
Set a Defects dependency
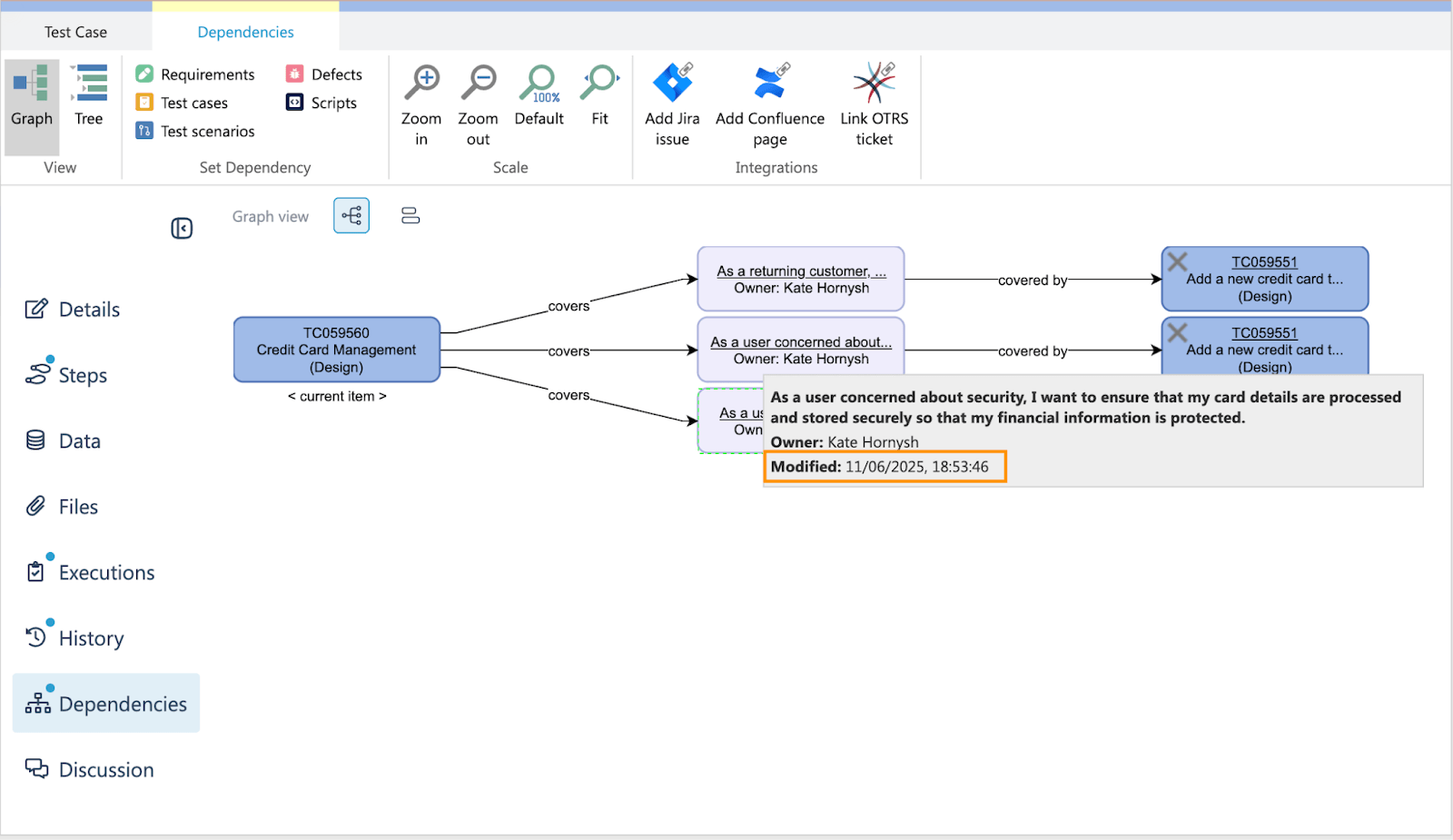[x=324, y=74]
